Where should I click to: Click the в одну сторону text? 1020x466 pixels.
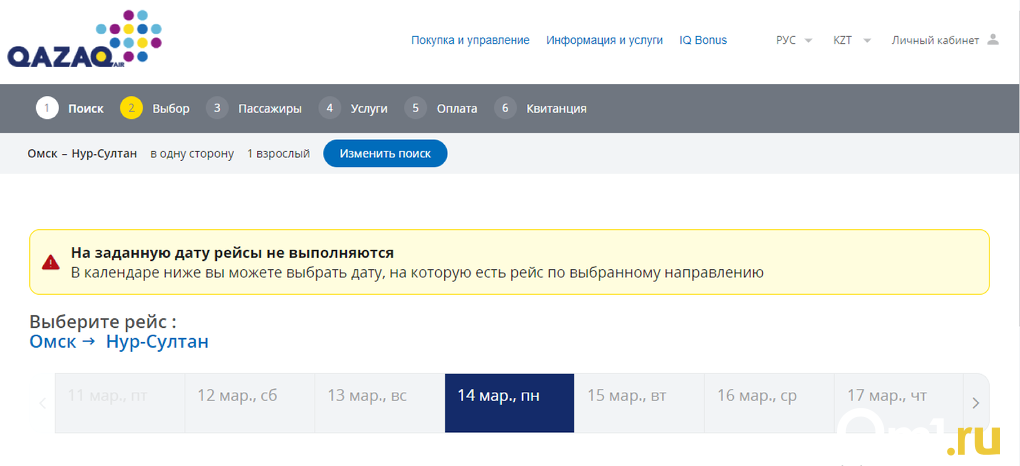192,154
